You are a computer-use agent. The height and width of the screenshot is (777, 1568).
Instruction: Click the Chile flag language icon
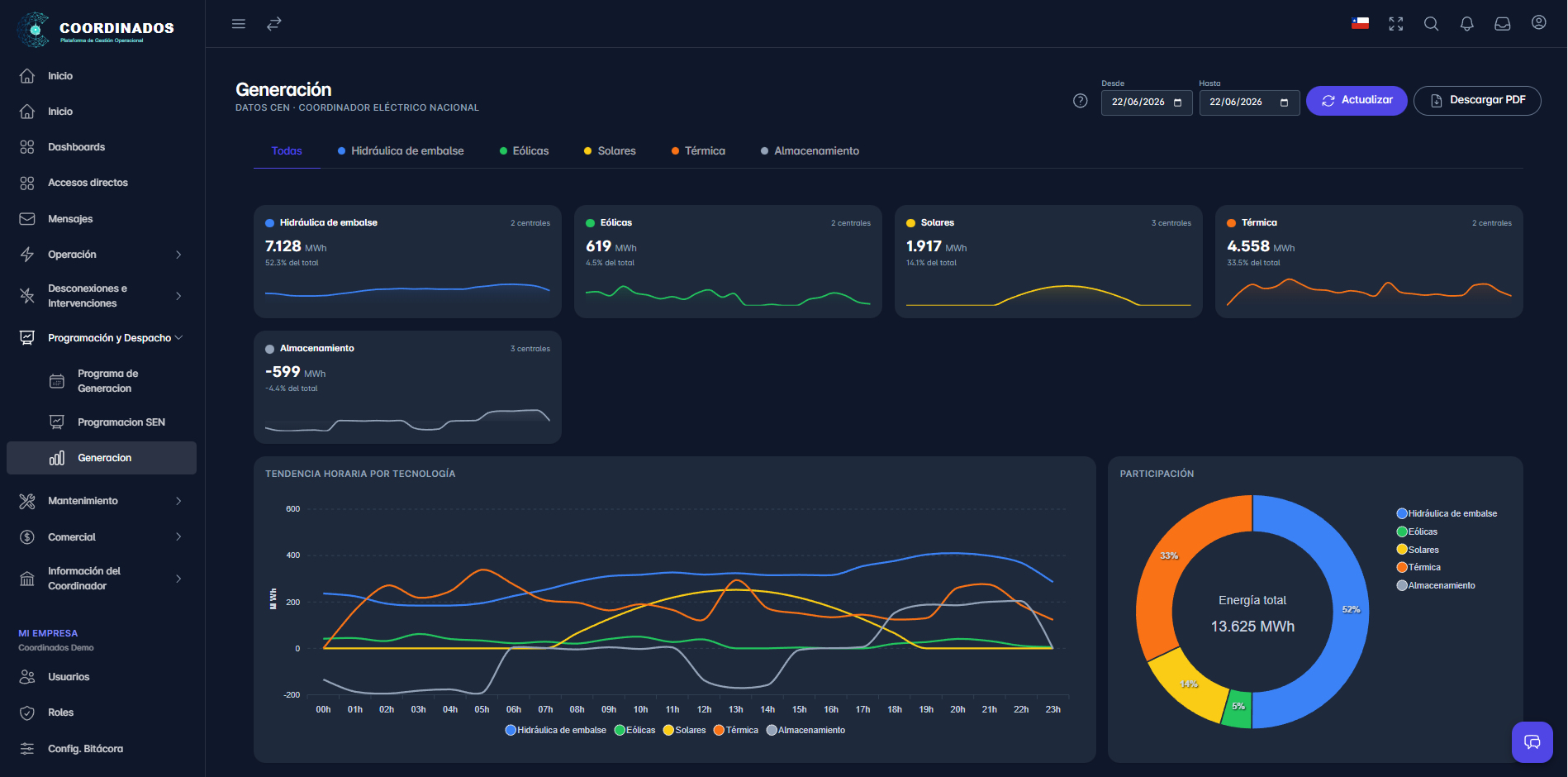(x=1360, y=23)
